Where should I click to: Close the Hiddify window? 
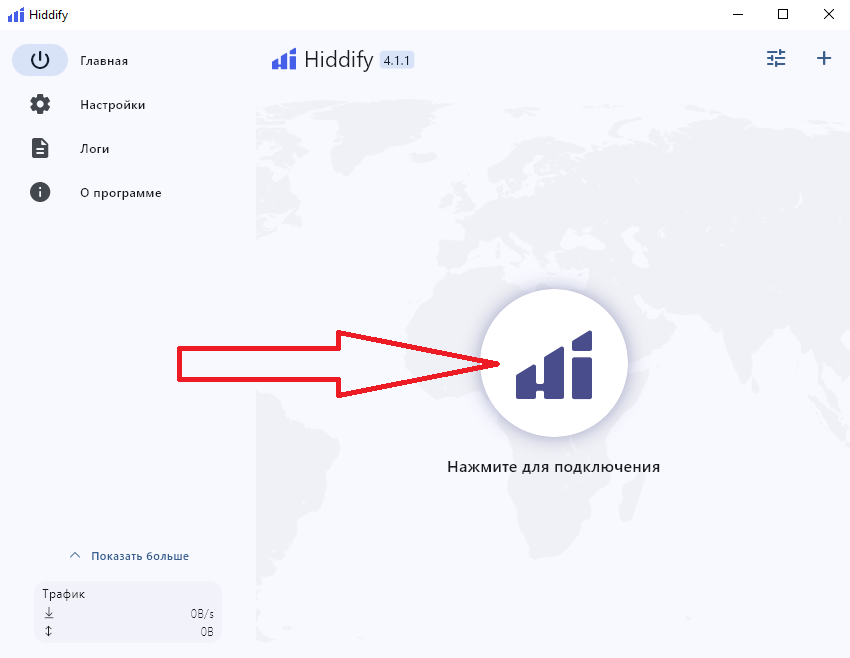829,15
